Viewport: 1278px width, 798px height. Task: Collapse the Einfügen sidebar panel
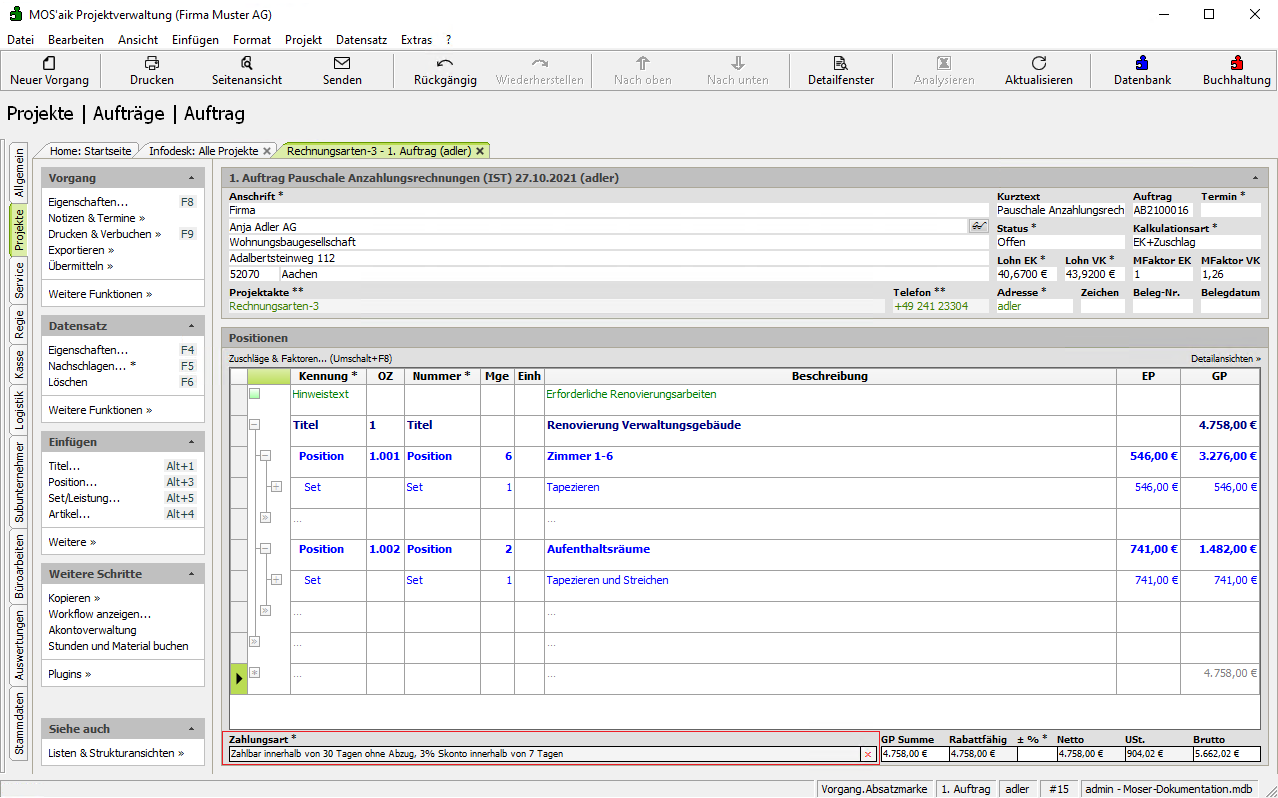point(191,442)
